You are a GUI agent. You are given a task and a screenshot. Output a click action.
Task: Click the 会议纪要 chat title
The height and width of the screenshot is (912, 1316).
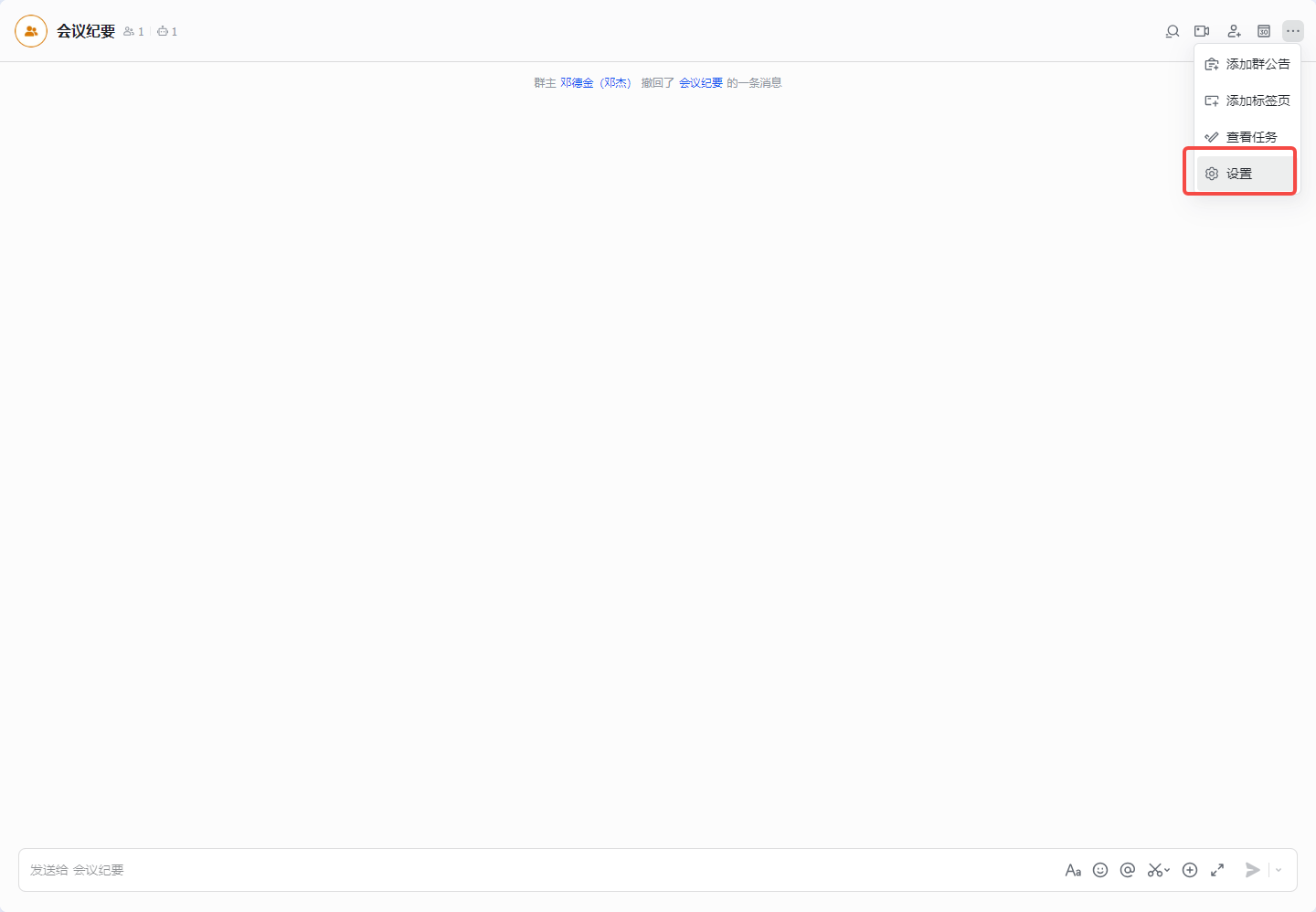[86, 31]
